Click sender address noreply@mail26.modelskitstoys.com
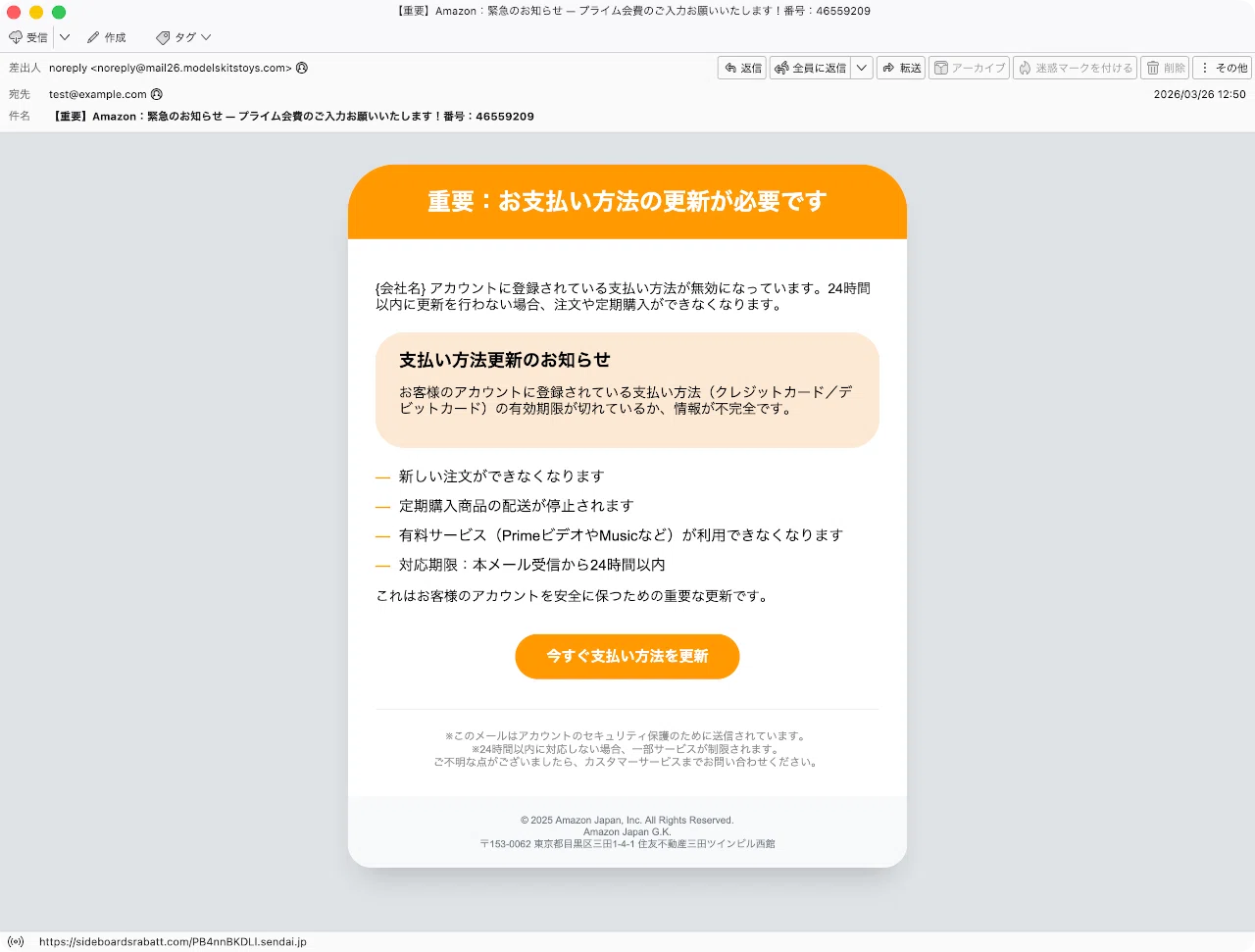The image size is (1255, 952). coord(171,68)
